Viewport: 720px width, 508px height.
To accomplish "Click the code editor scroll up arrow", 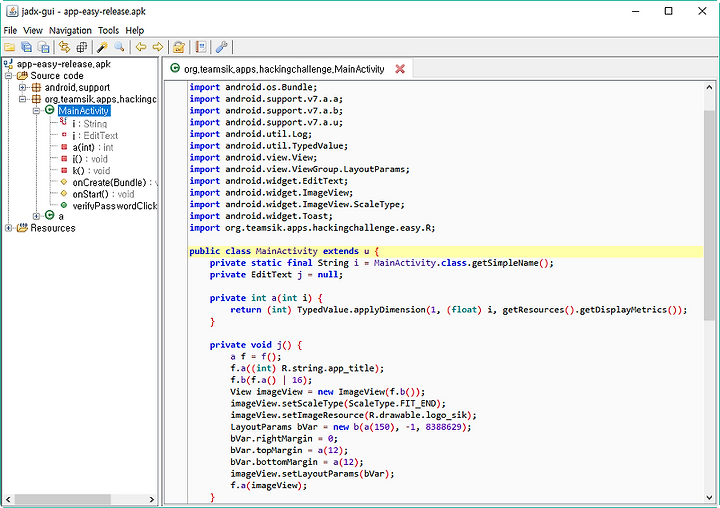I will 709,87.
